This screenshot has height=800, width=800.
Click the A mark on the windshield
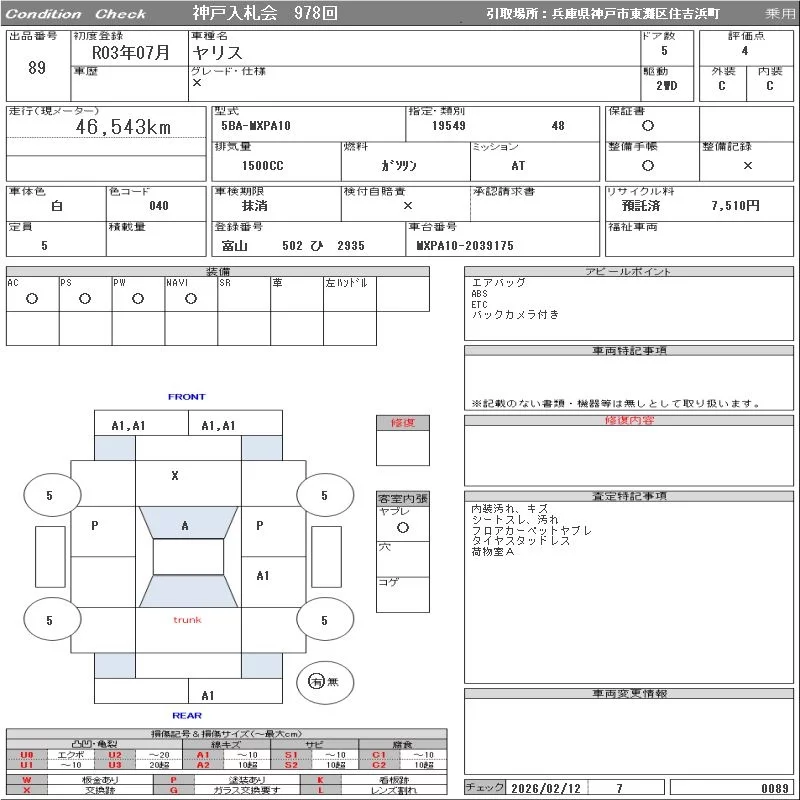coord(185,526)
